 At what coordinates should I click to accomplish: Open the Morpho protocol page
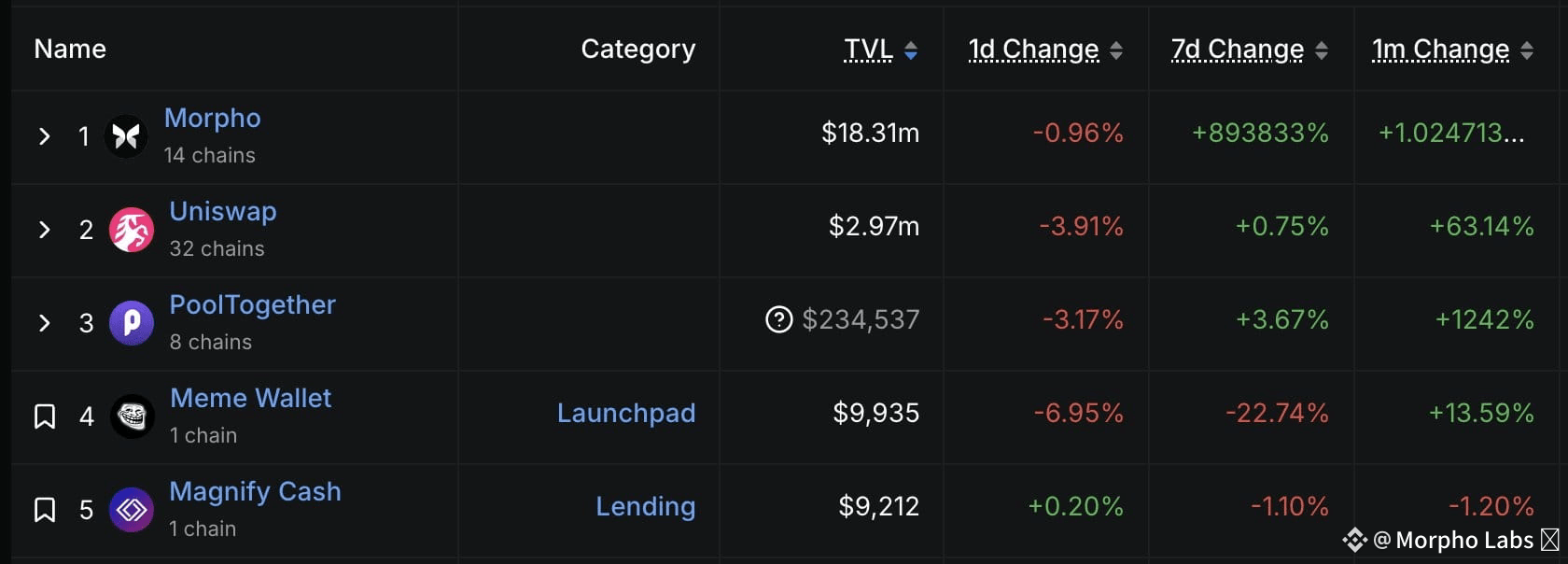213,118
